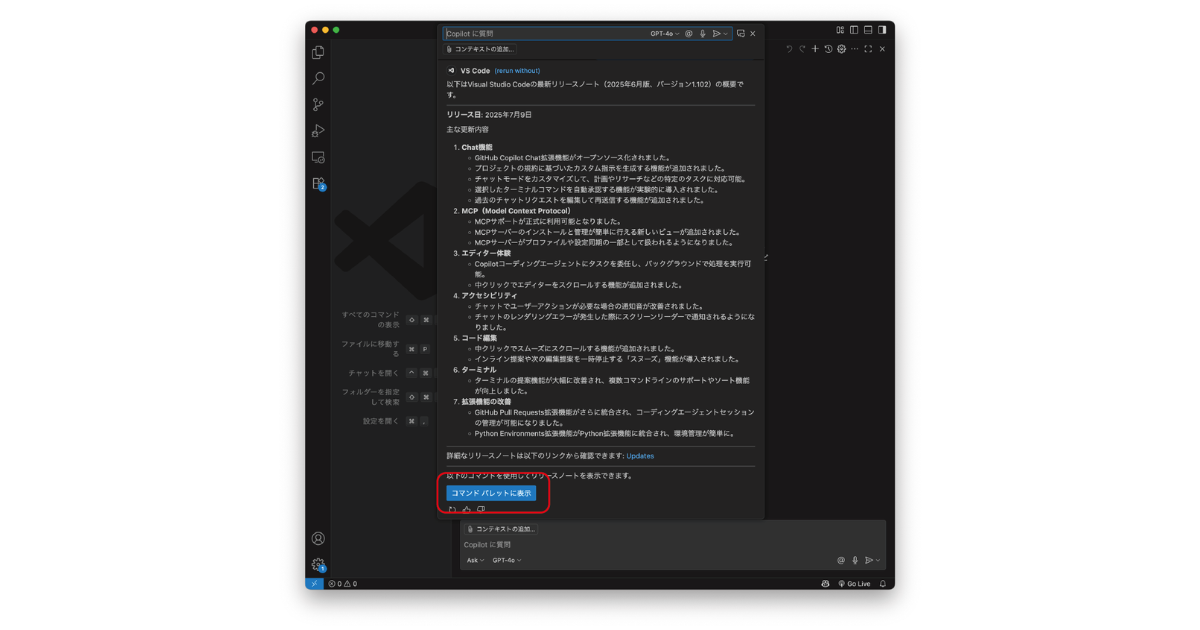Start voice input in the quick chat box

point(703,34)
